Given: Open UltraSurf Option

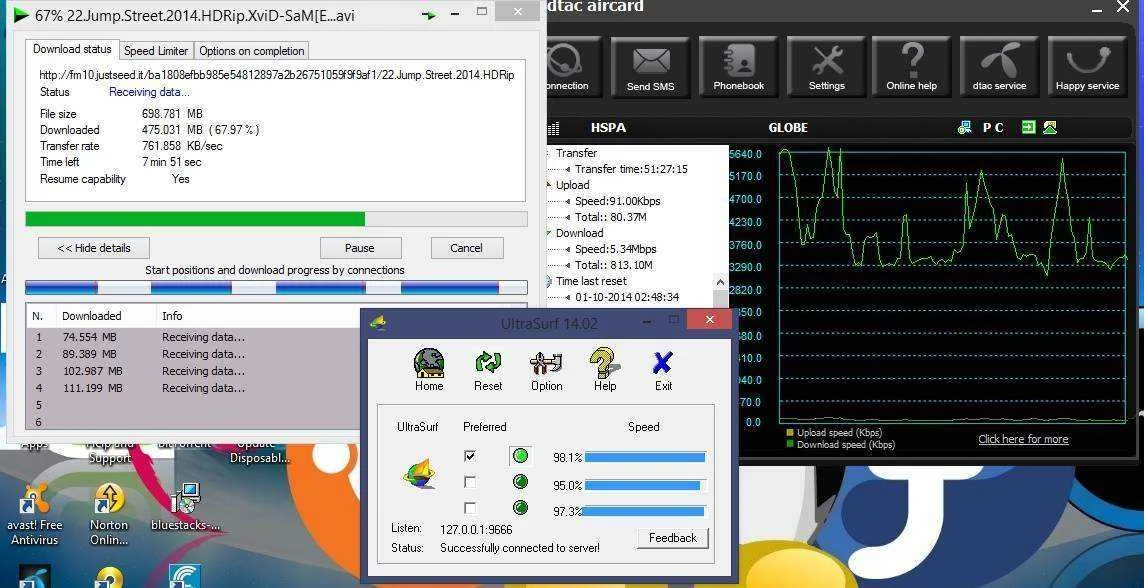Looking at the screenshot, I should point(546,370).
